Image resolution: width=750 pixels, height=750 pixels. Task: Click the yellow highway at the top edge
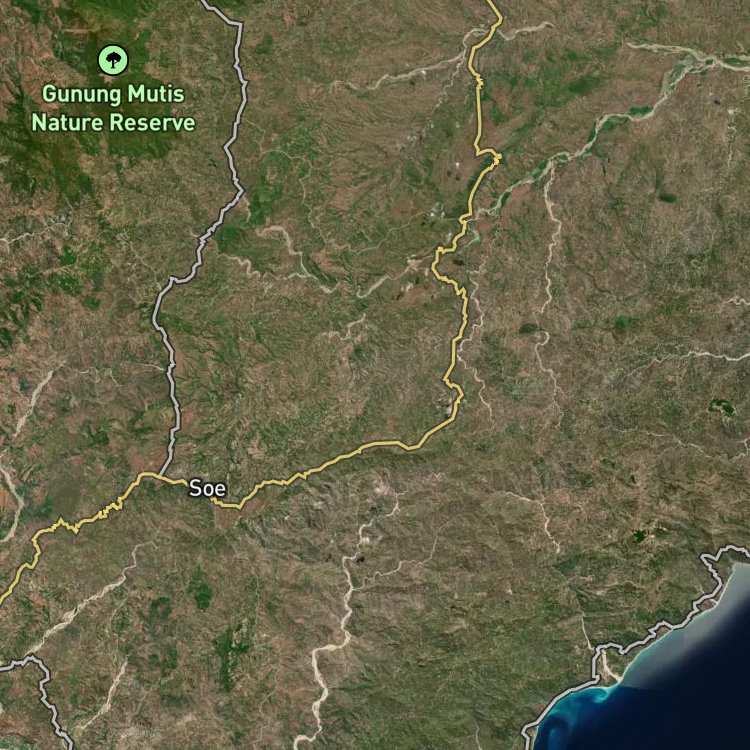pyautogui.click(x=495, y=6)
